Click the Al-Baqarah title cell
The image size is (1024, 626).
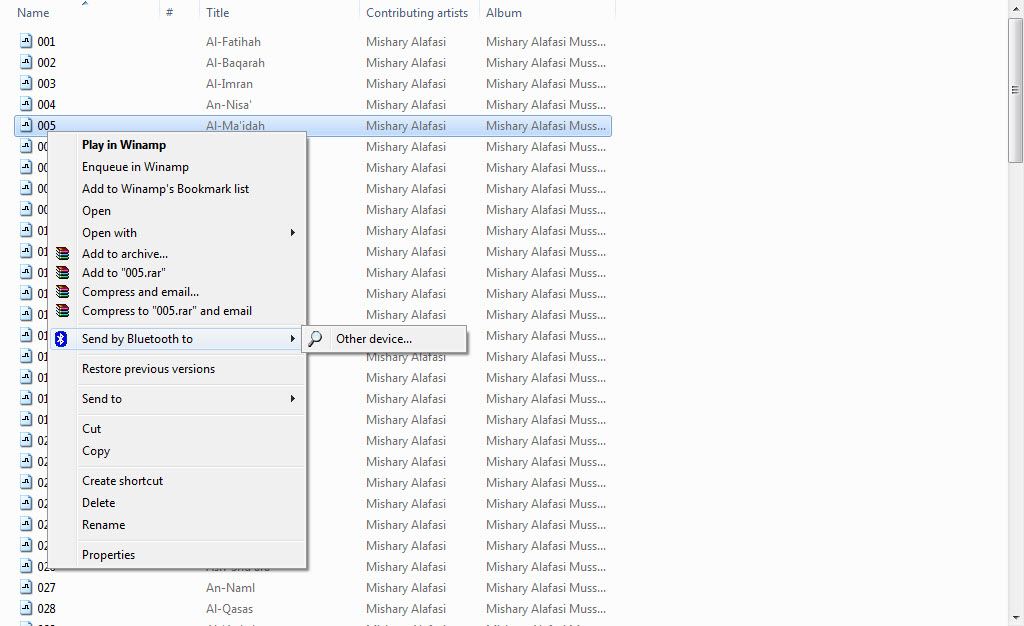[x=235, y=63]
